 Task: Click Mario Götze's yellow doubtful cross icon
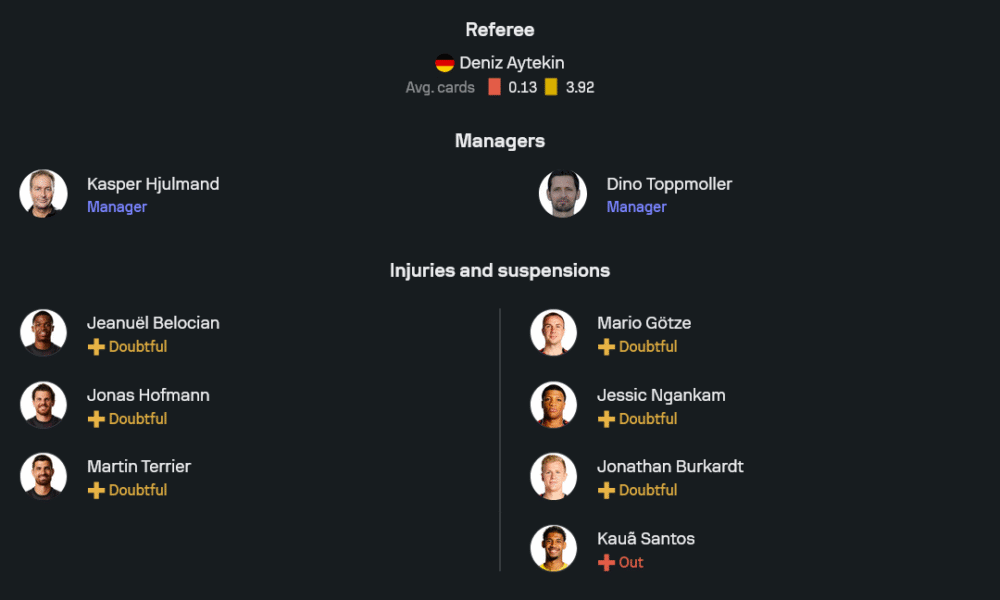pos(606,347)
